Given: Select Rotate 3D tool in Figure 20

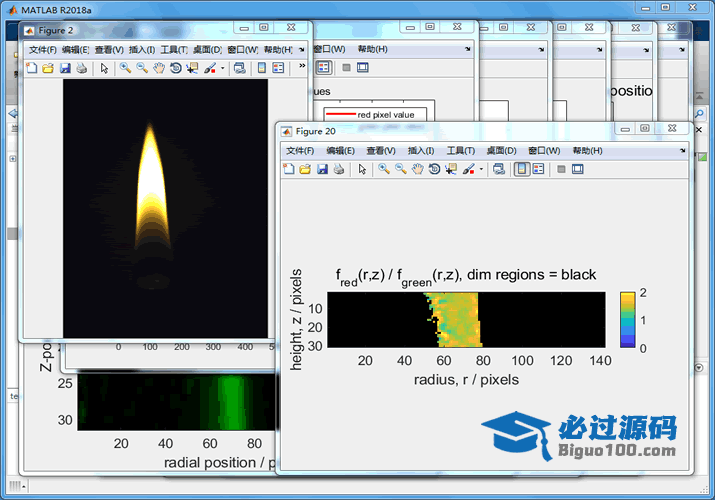Looking at the screenshot, I should pos(434,170).
